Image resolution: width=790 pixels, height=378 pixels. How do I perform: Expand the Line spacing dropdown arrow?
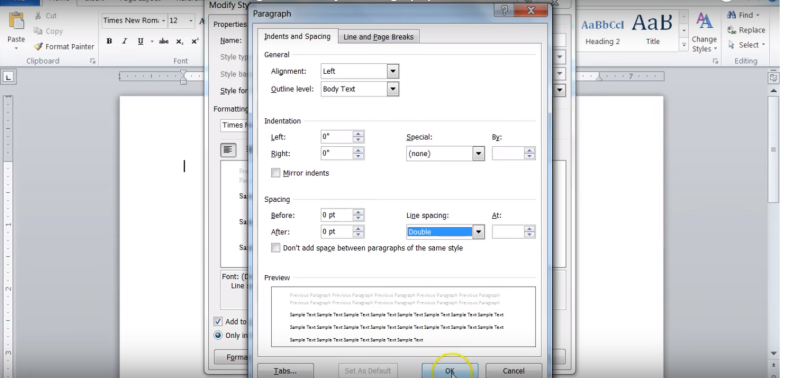click(x=478, y=232)
